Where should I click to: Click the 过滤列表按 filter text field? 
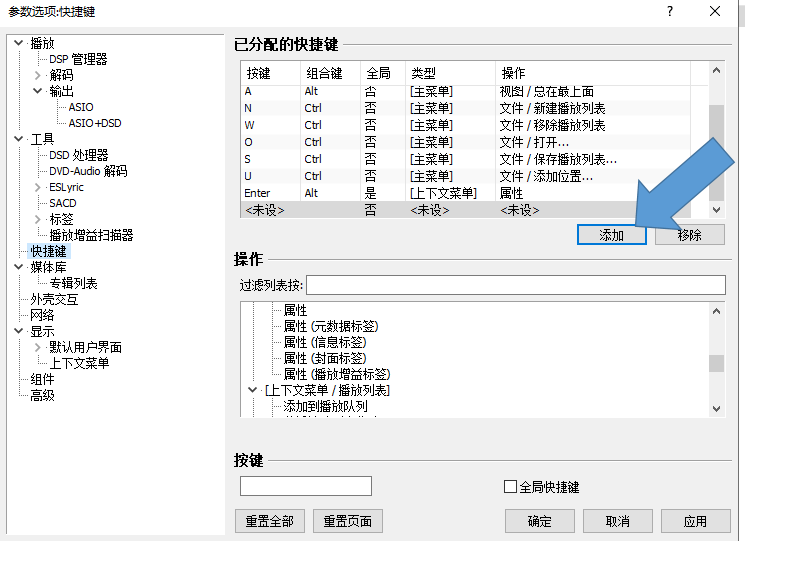coord(515,286)
